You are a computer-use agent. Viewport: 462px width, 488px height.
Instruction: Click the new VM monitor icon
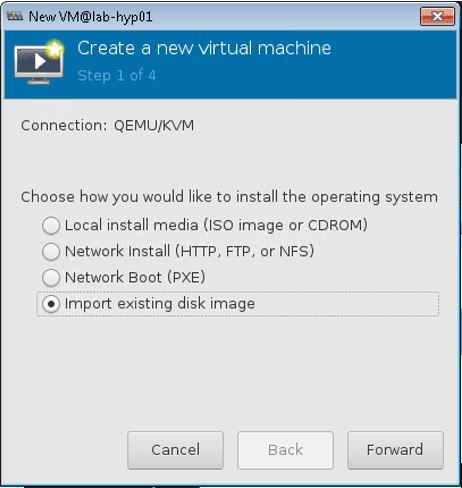pos(39,63)
